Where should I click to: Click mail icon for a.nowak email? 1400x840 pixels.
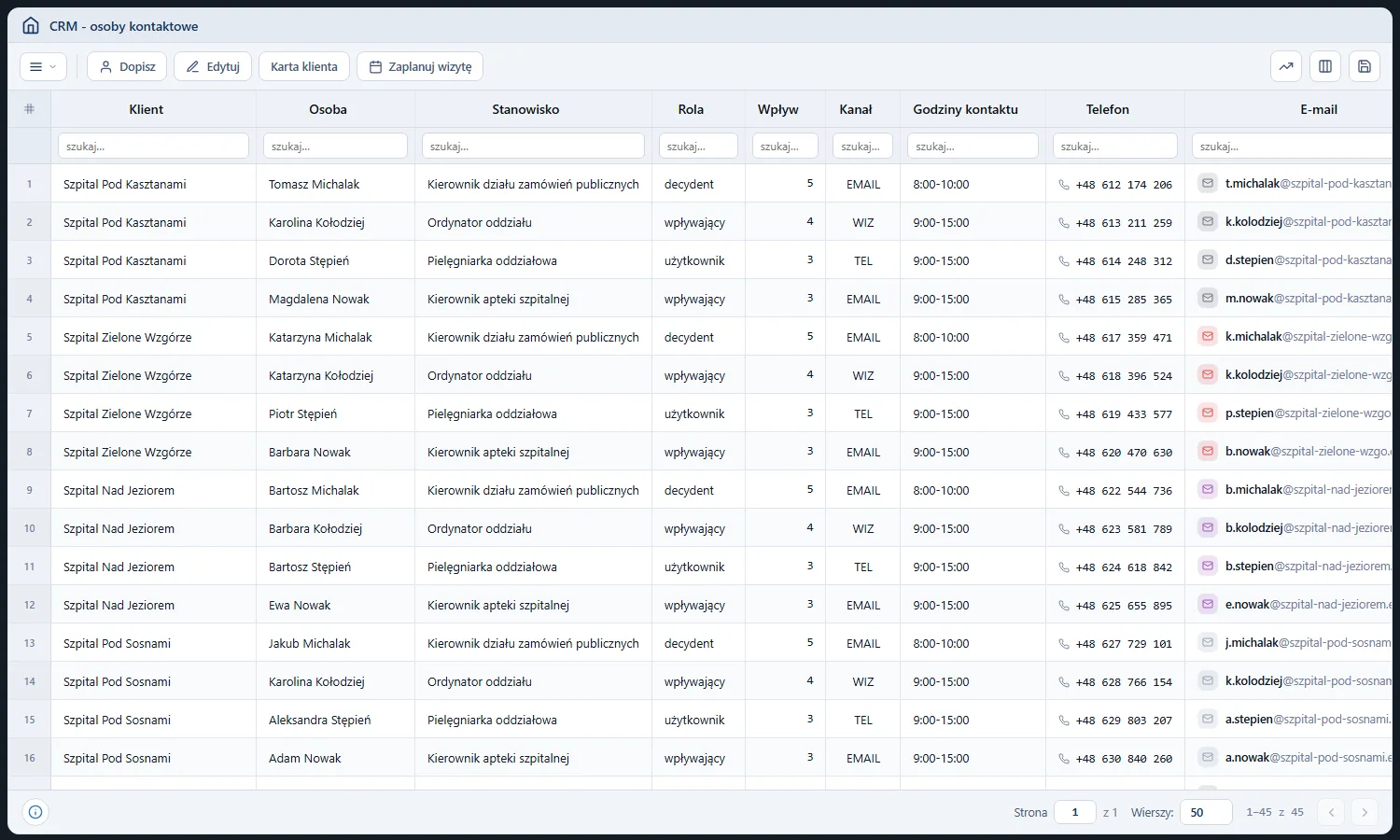(x=1208, y=757)
